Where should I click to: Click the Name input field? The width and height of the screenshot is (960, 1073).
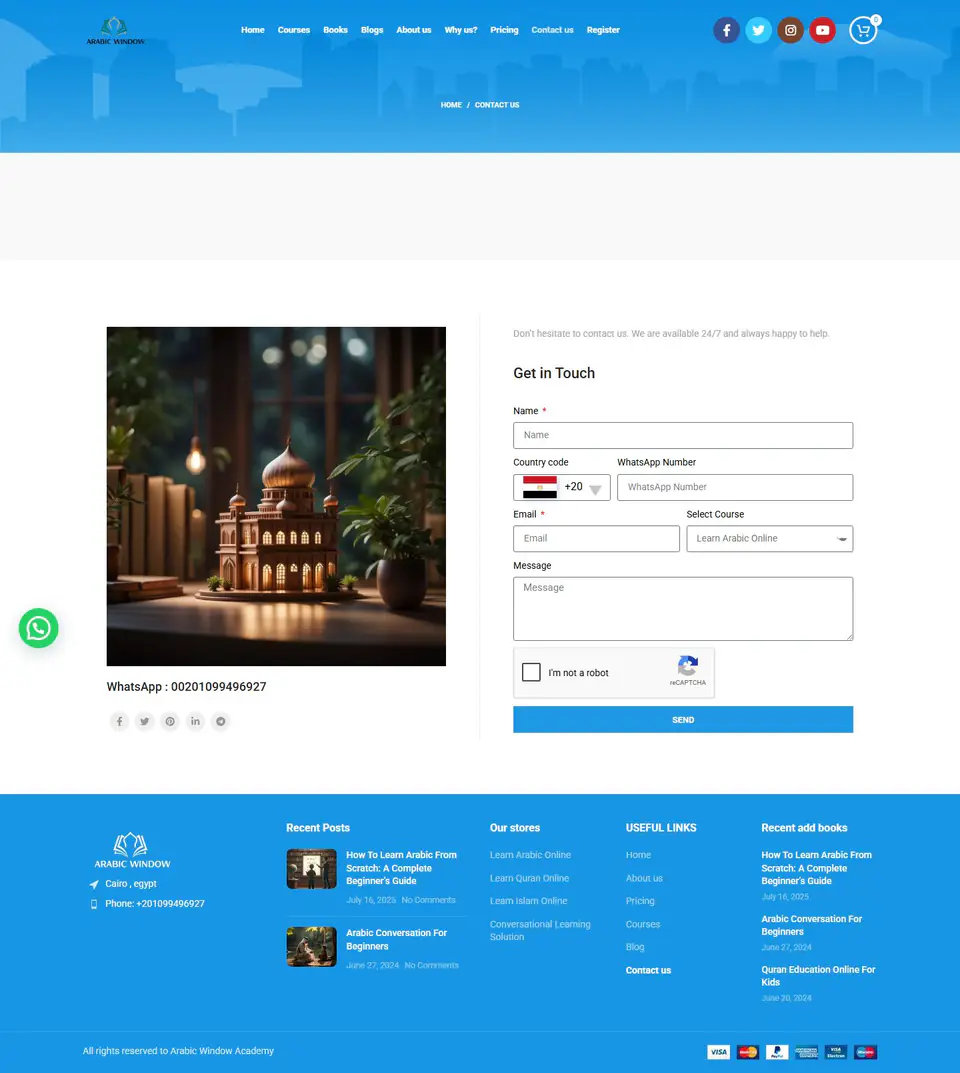[x=683, y=435]
